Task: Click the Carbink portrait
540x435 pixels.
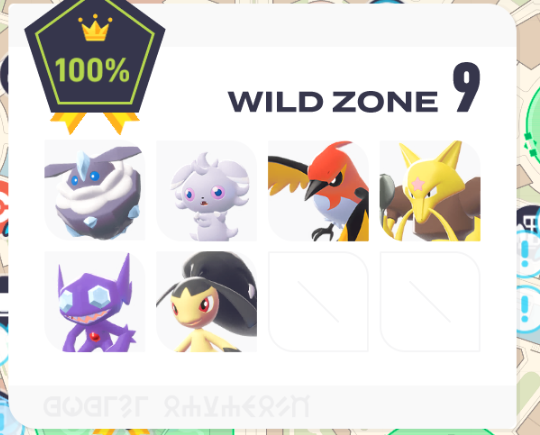Action: pyautogui.click(x=95, y=190)
